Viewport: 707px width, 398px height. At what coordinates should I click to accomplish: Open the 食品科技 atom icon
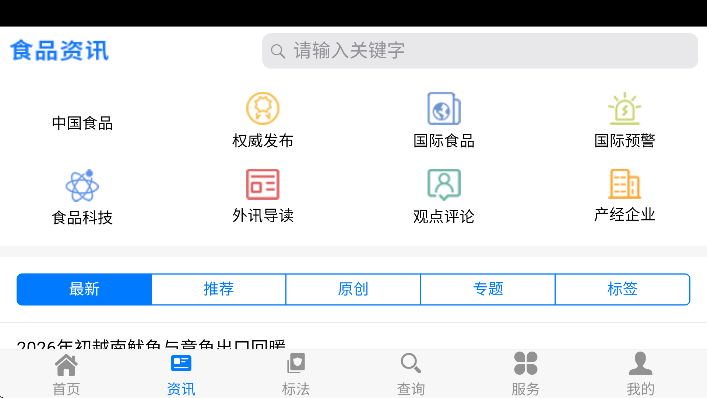click(x=82, y=186)
